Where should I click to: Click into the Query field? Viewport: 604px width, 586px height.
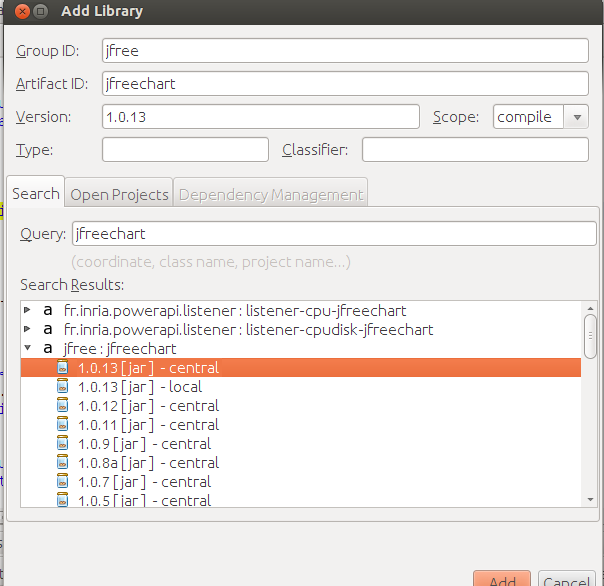point(334,234)
